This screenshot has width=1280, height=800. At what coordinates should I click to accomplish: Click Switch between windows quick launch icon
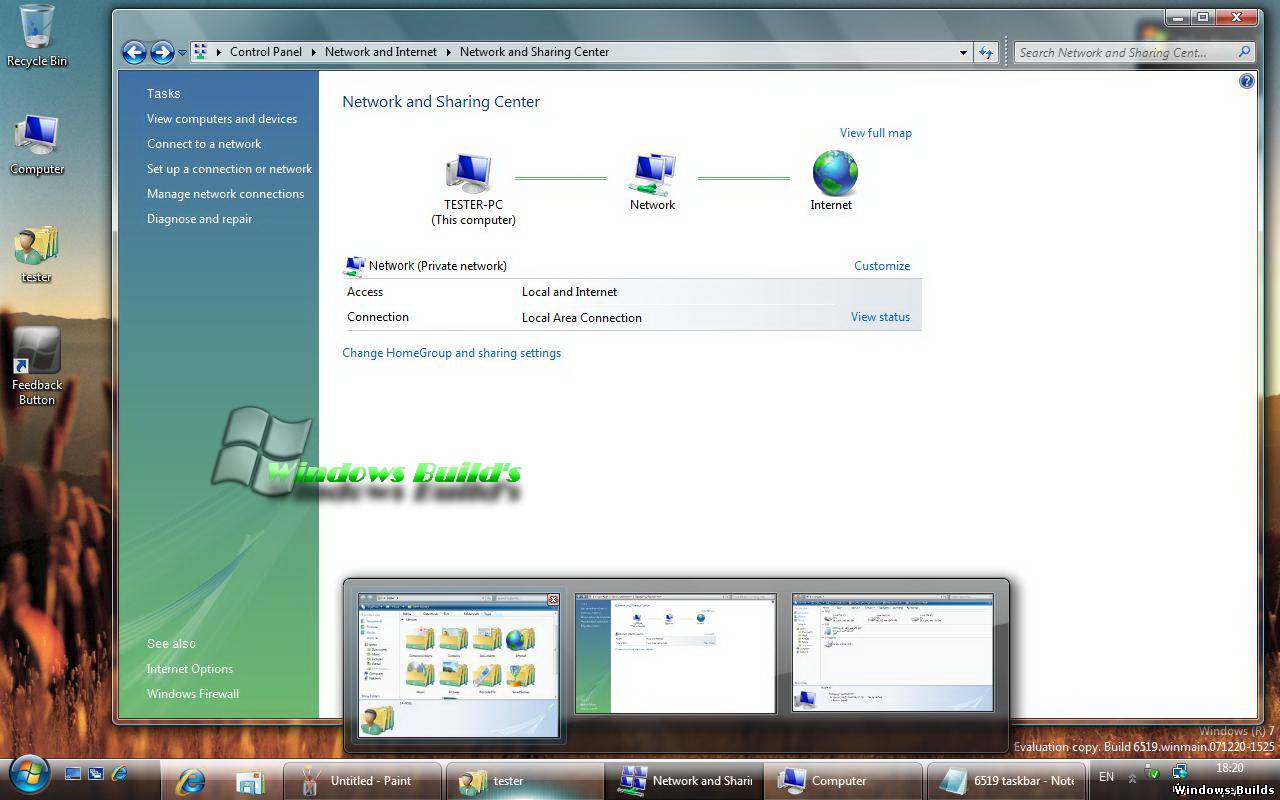pyautogui.click(x=96, y=773)
